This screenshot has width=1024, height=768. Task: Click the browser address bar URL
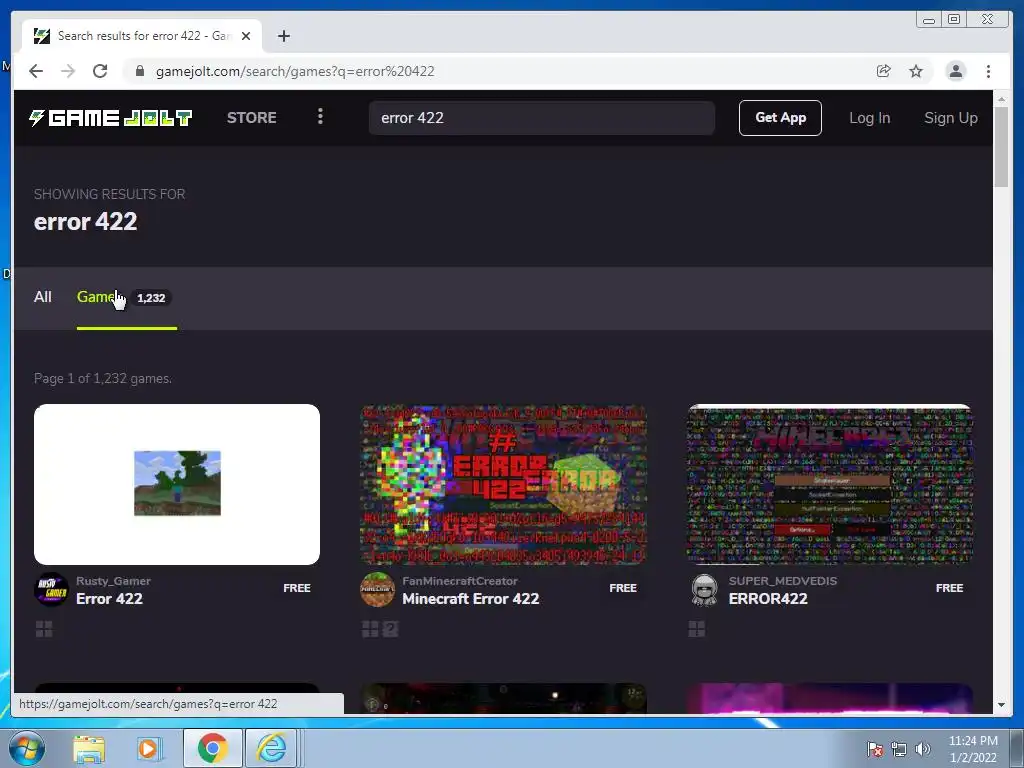click(x=295, y=71)
